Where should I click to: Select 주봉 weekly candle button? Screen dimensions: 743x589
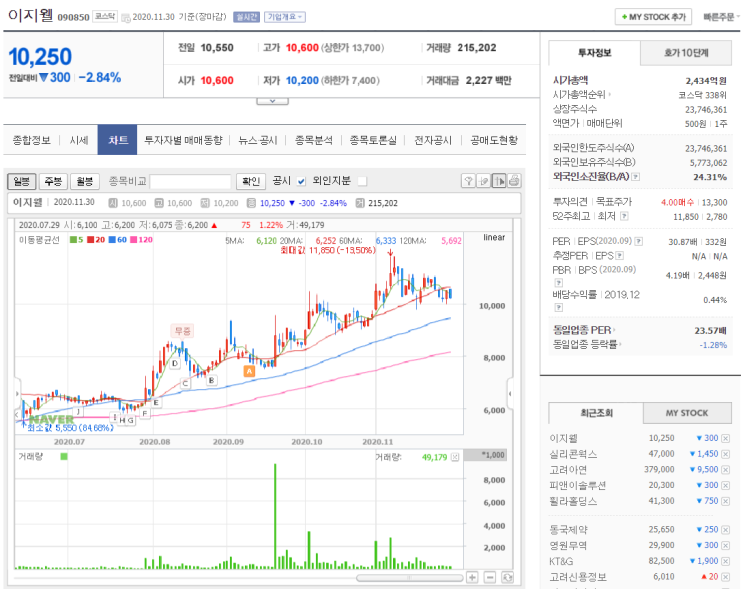tap(53, 181)
